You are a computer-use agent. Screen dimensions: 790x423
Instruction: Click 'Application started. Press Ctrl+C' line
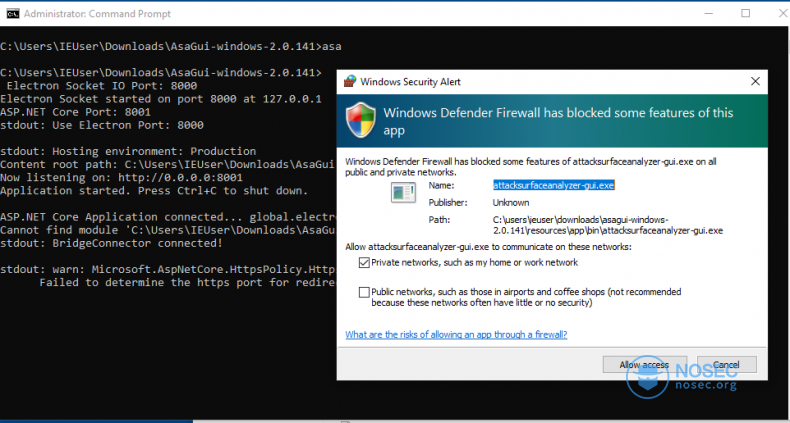tap(154, 190)
